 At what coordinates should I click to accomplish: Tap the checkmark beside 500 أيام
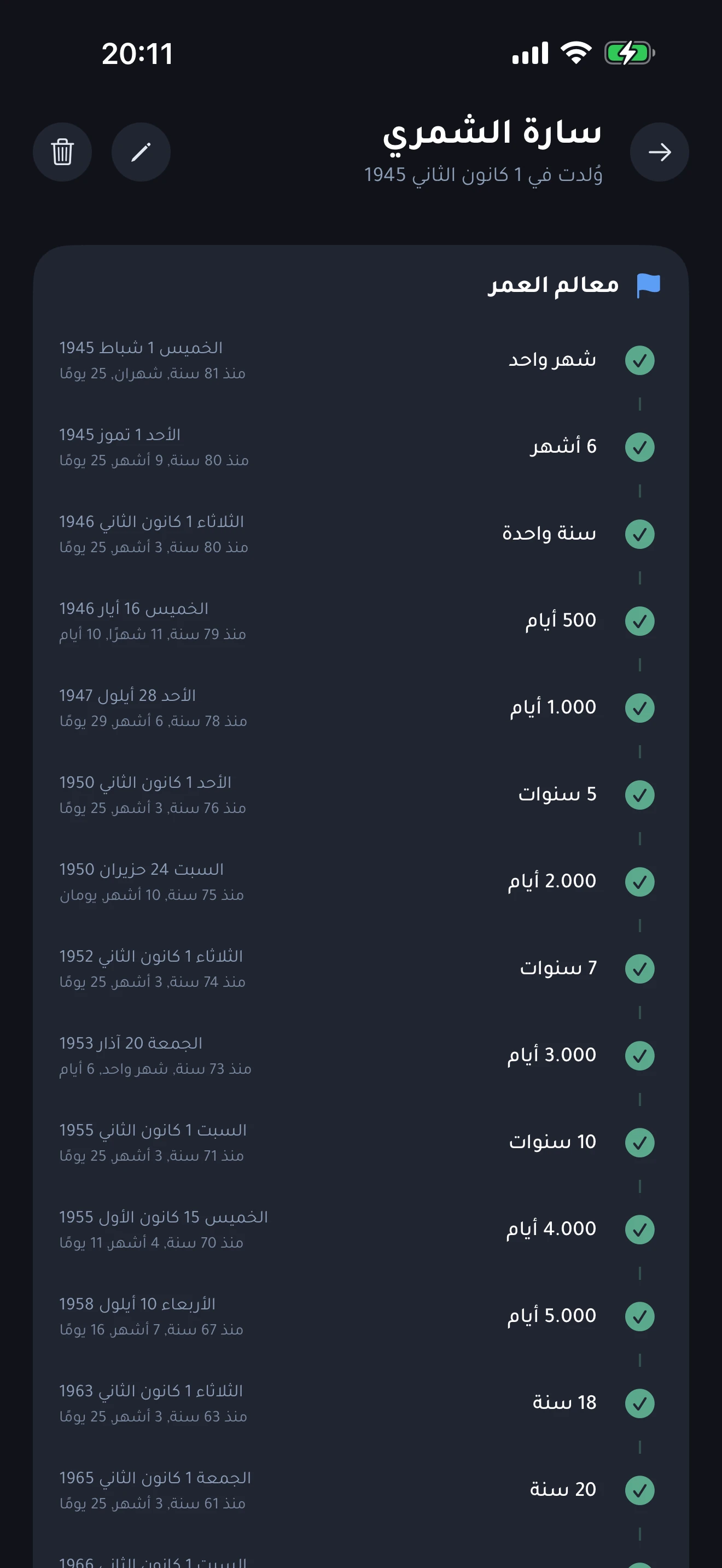(x=639, y=621)
